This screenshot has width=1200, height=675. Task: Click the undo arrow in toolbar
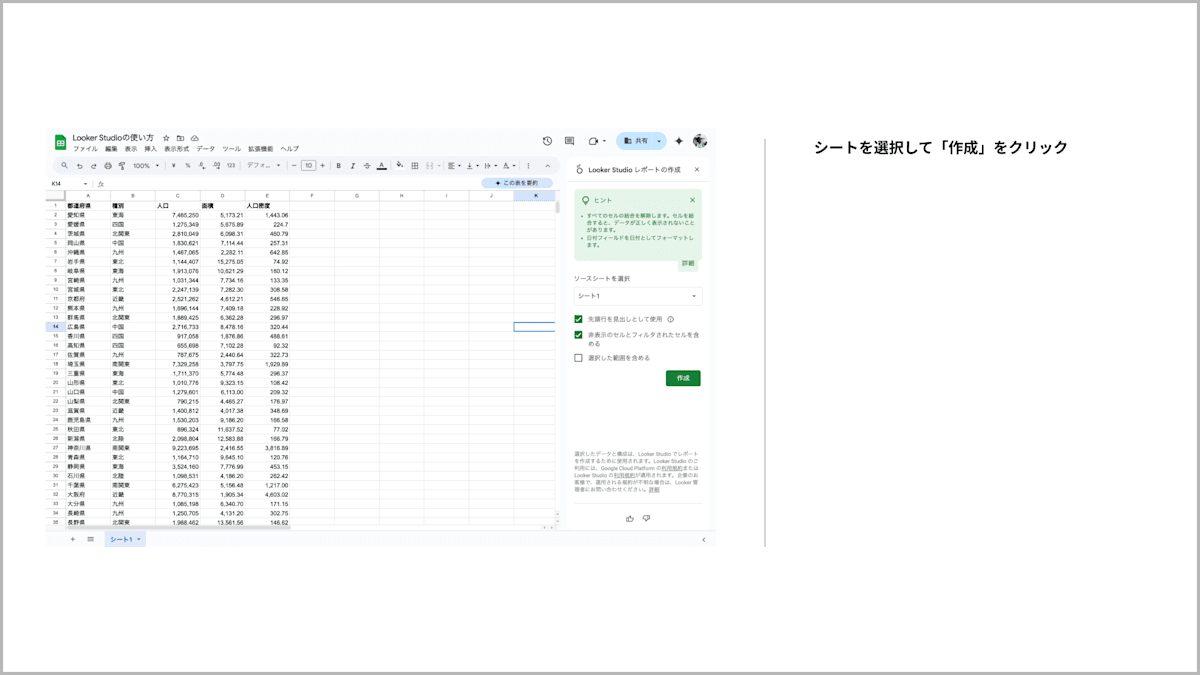80,166
